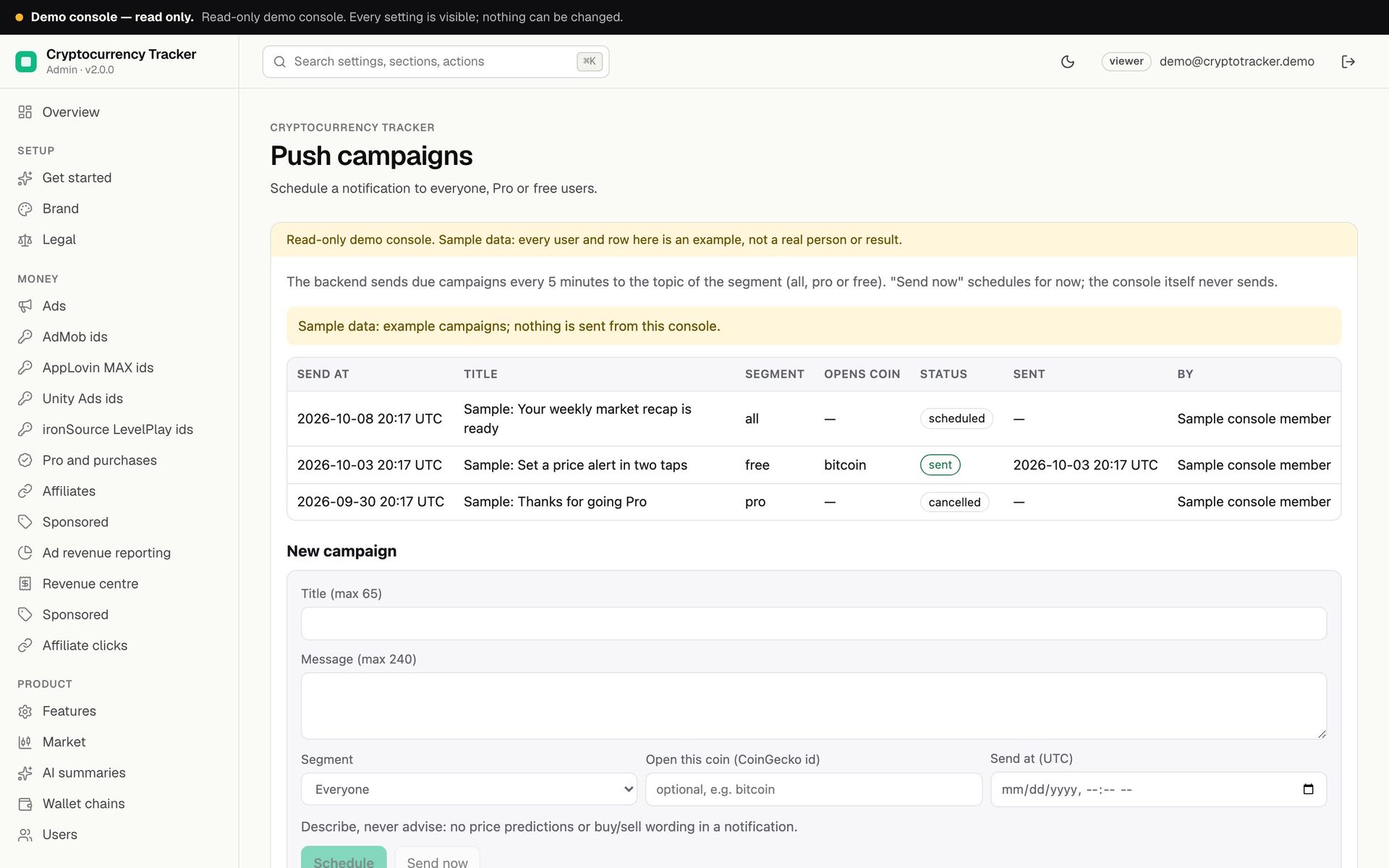
Task: Click the Features gear icon
Action: pos(25,711)
